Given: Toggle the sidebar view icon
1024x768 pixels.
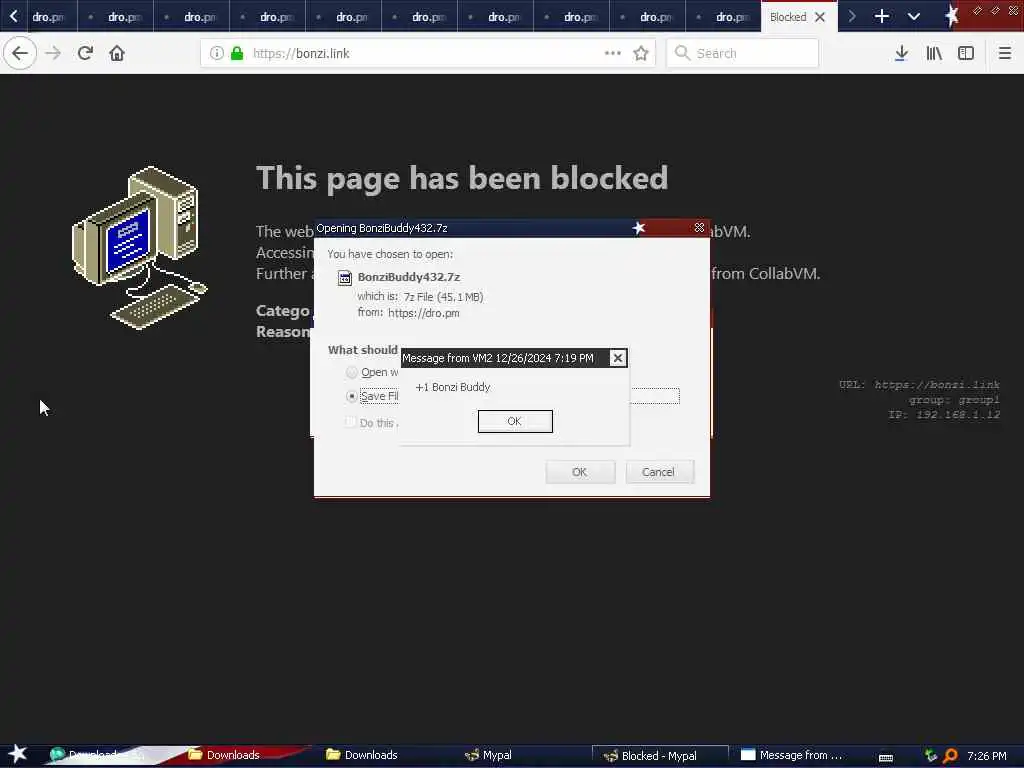Looking at the screenshot, I should pos(966,53).
